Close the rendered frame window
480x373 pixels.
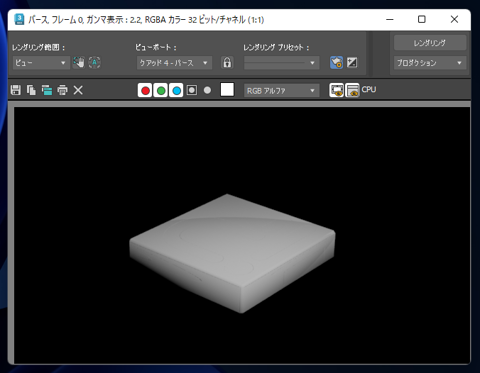coord(454,19)
